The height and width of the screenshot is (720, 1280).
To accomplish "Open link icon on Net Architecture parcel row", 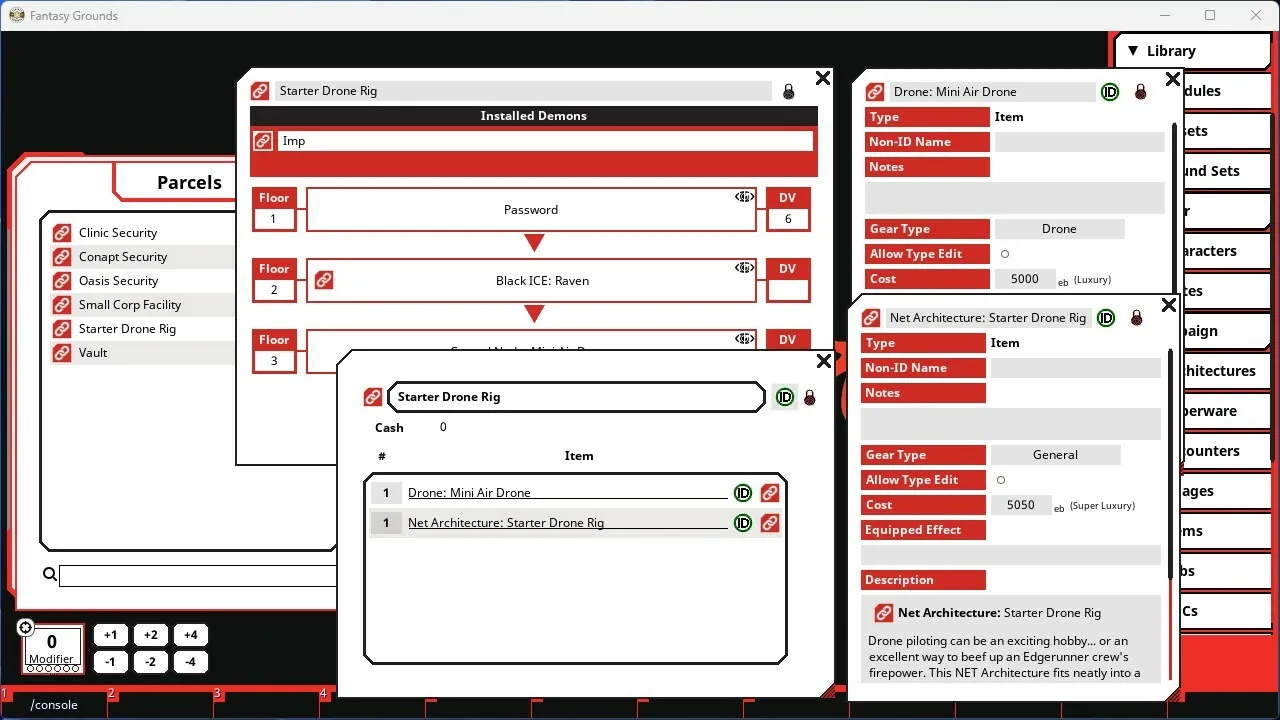I will tap(770, 523).
